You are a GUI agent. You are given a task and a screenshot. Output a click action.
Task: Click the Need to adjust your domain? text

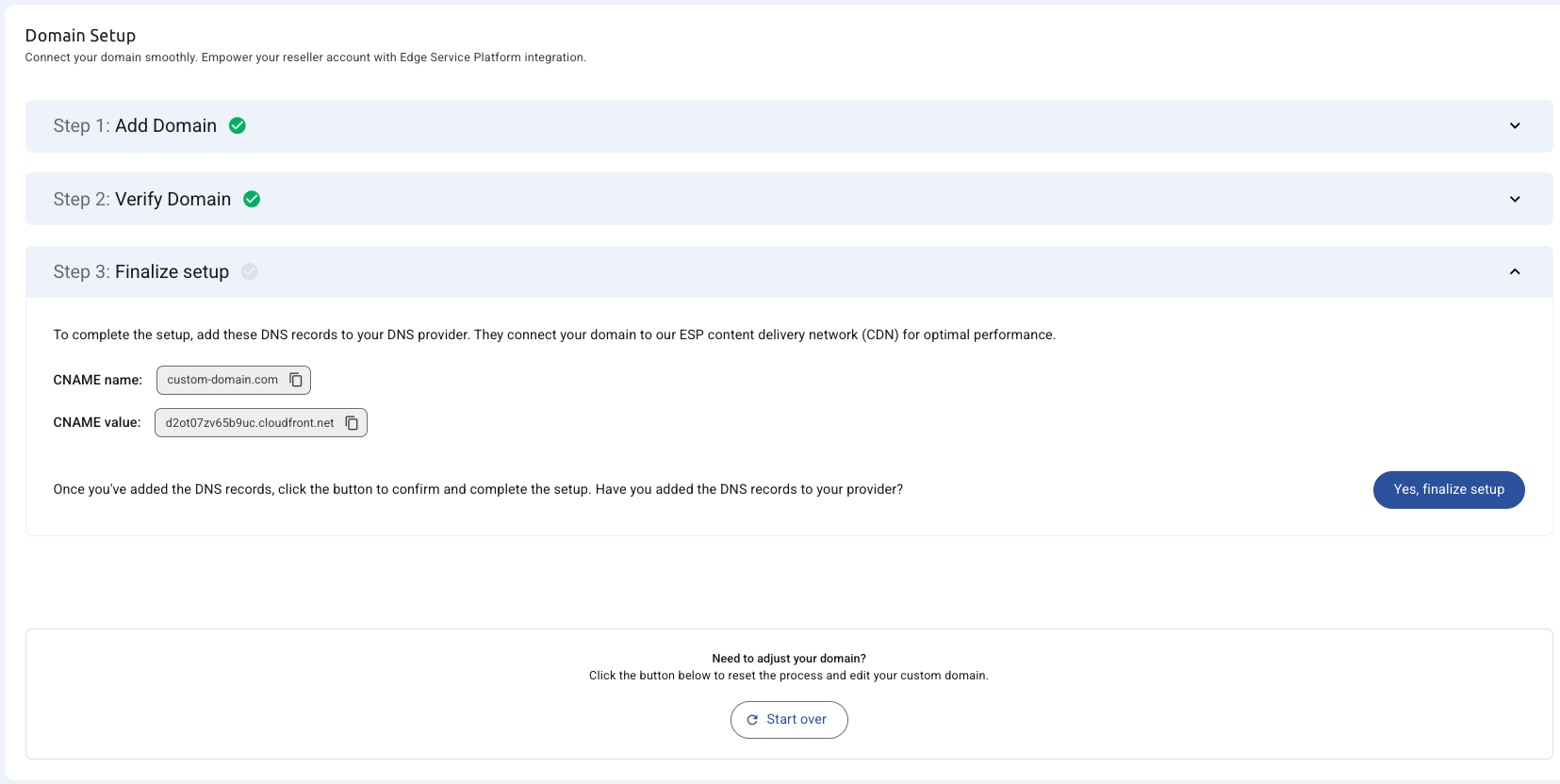(x=789, y=659)
